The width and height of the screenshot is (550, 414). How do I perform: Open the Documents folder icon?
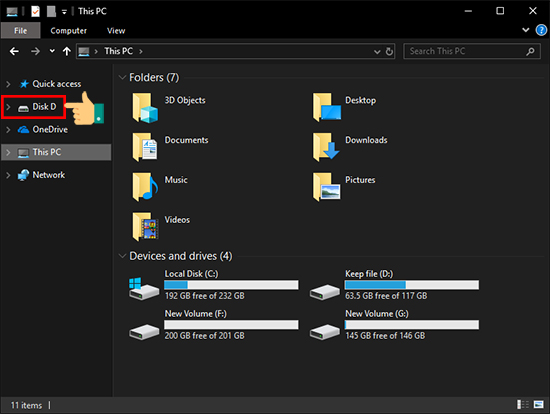[145, 147]
